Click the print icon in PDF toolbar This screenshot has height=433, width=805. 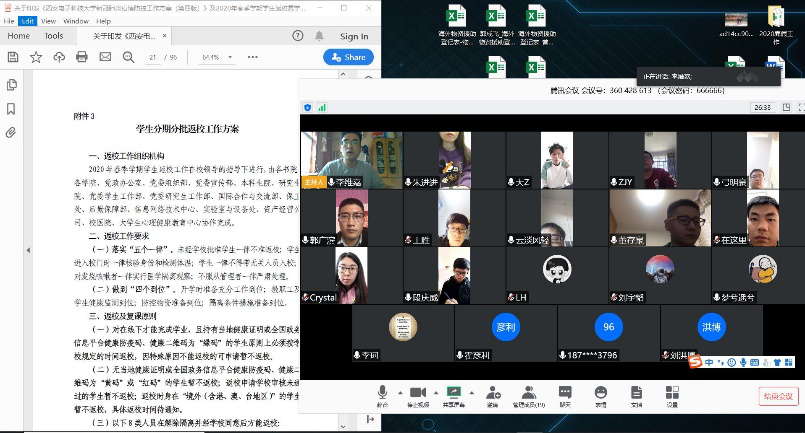(83, 57)
